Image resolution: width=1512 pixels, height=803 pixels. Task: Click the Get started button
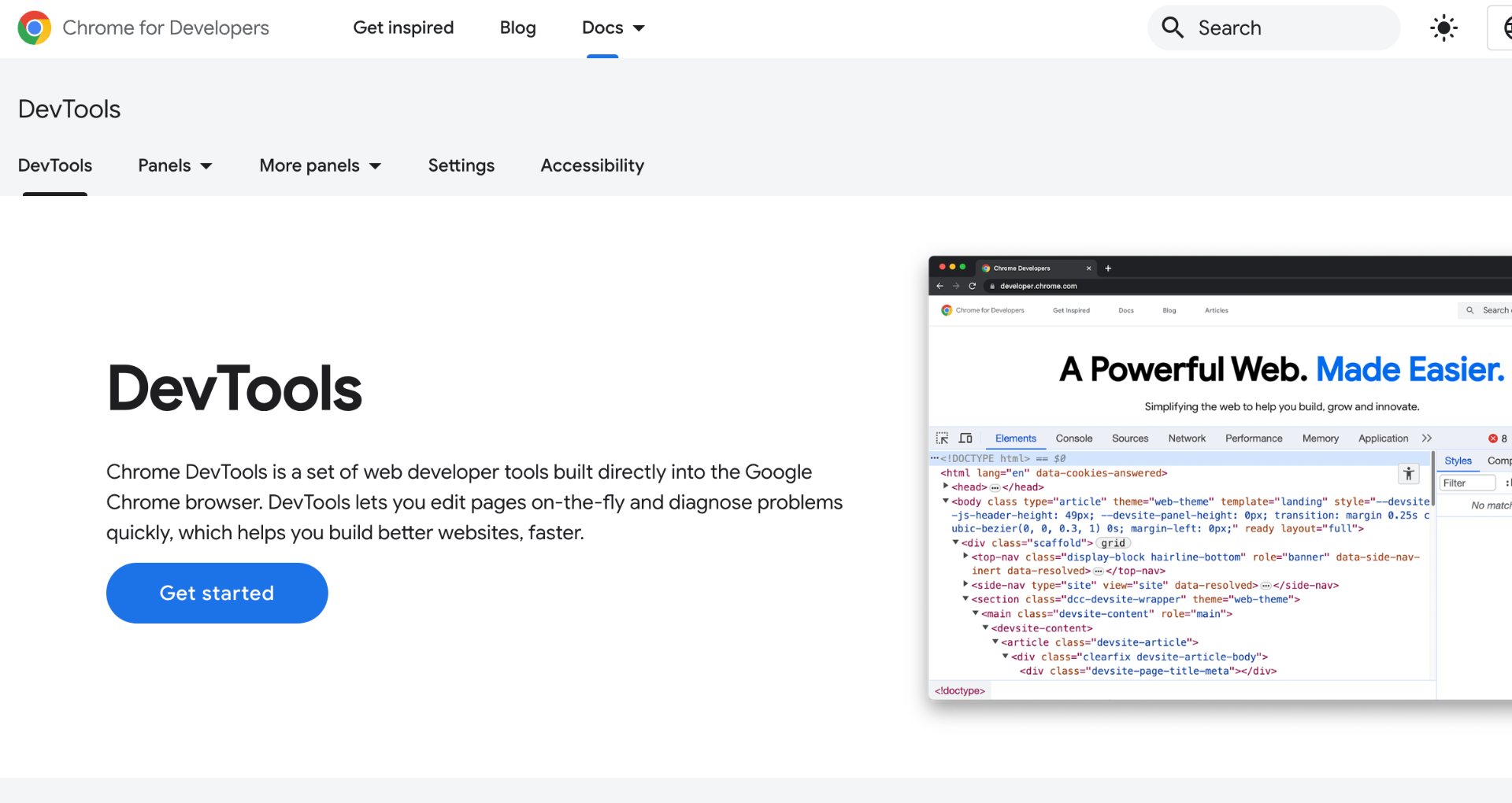[217, 593]
